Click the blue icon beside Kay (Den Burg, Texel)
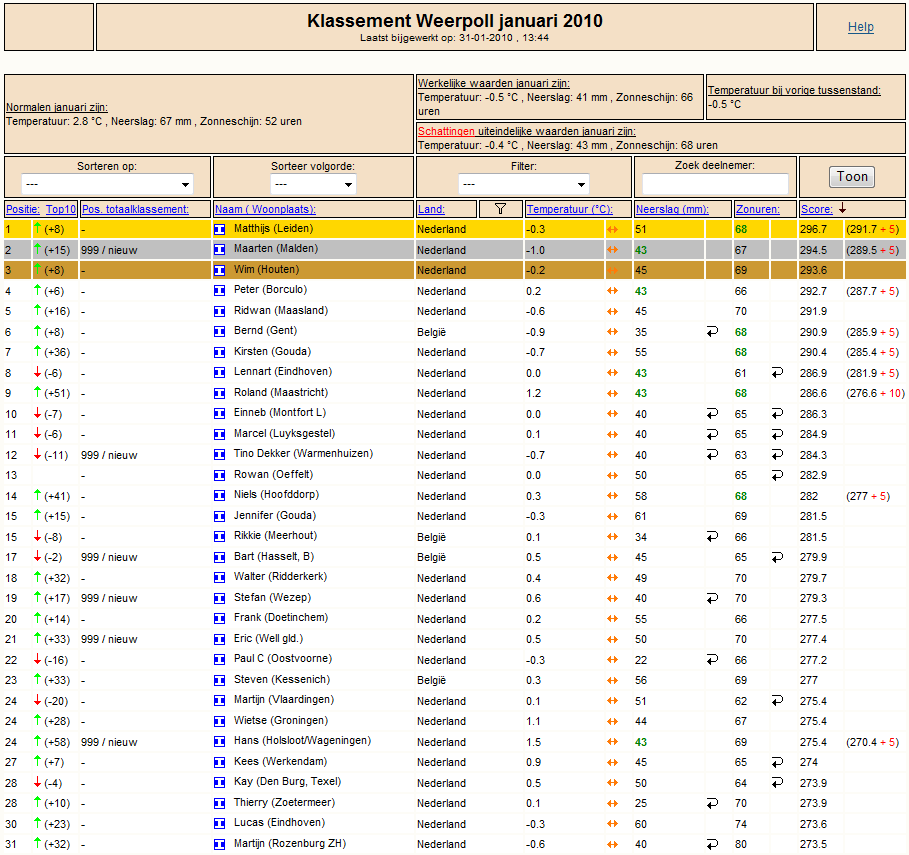Image resolution: width=909 pixels, height=855 pixels. (220, 783)
